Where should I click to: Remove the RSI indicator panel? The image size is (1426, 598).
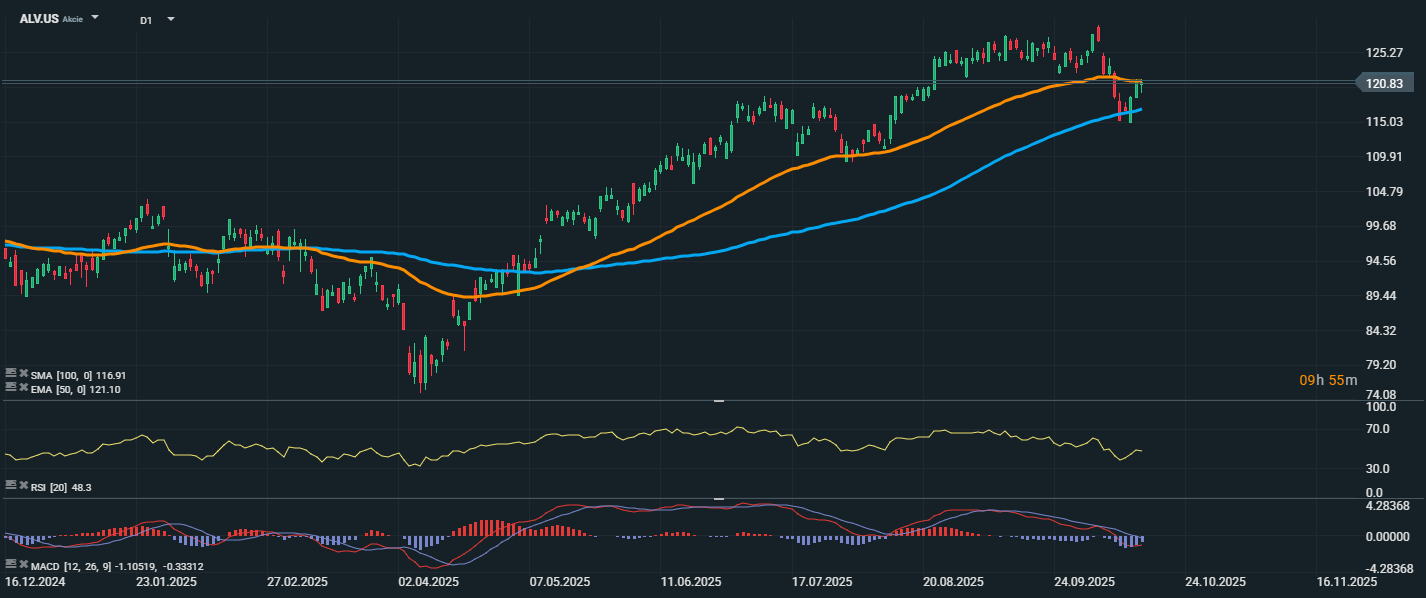(23, 485)
